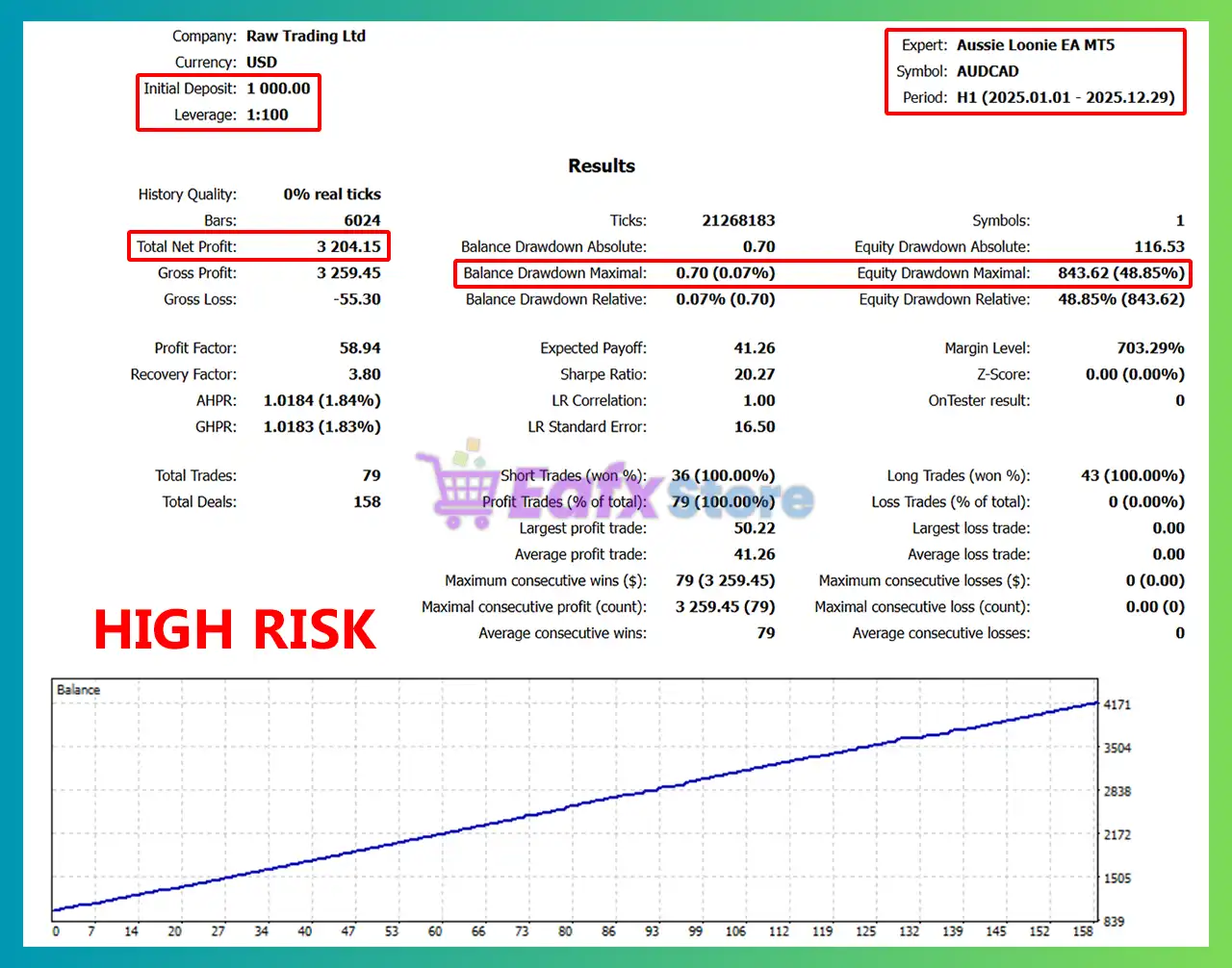Select the Balance chart label

pos(77,689)
